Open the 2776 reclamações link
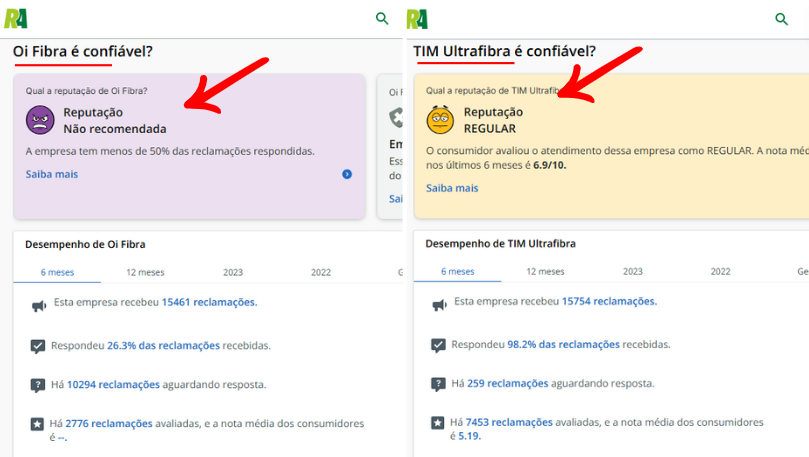 tap(109, 423)
